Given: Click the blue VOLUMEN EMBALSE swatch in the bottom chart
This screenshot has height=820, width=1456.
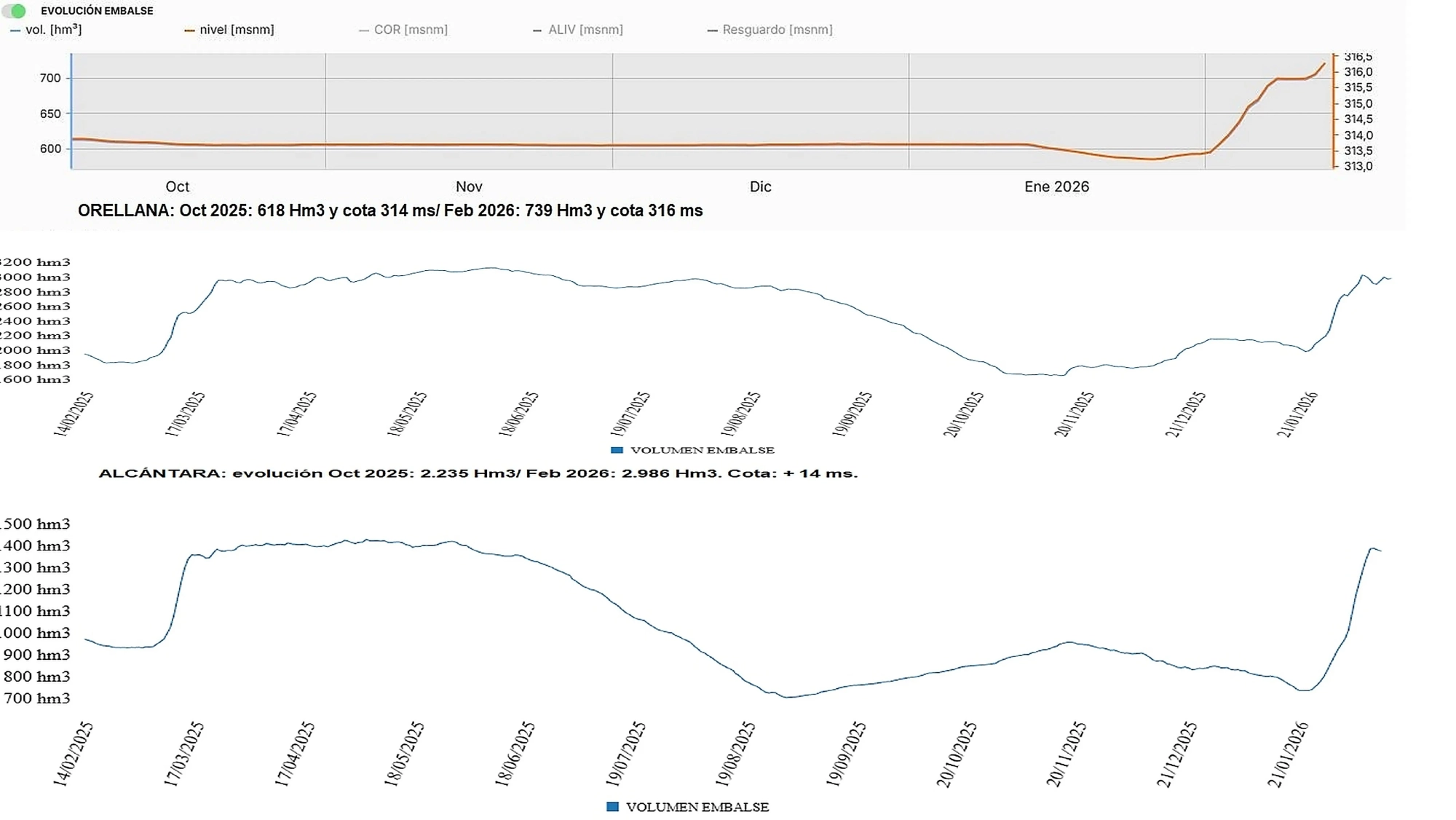Looking at the screenshot, I should pyautogui.click(x=612, y=807).
